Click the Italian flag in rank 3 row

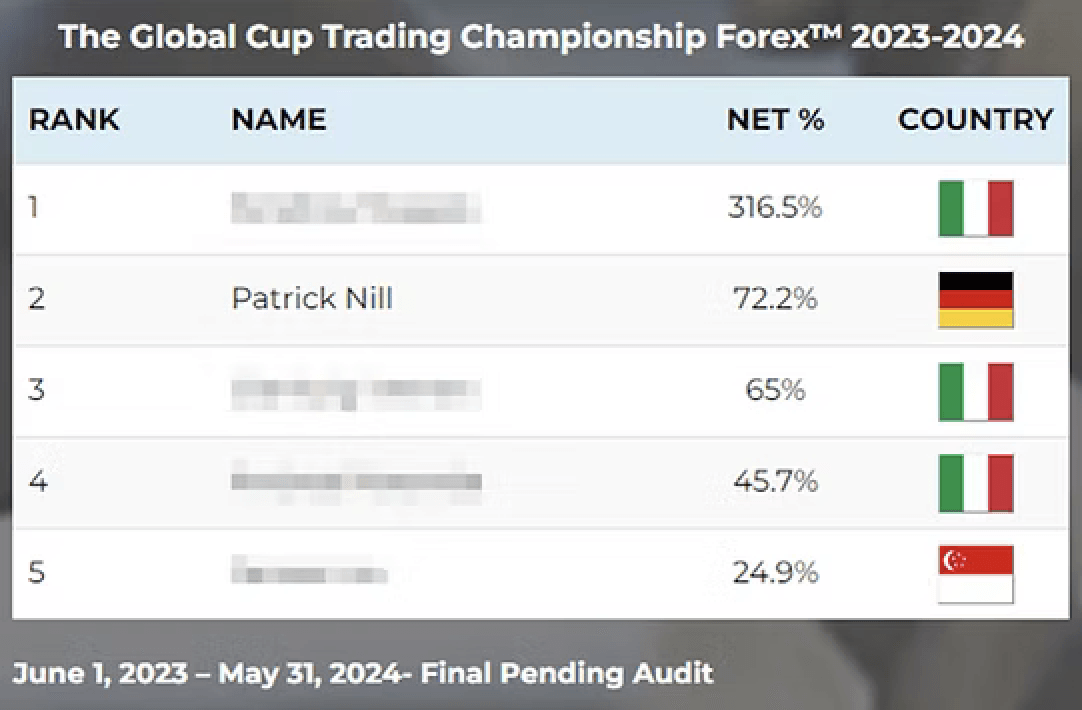coord(975,391)
